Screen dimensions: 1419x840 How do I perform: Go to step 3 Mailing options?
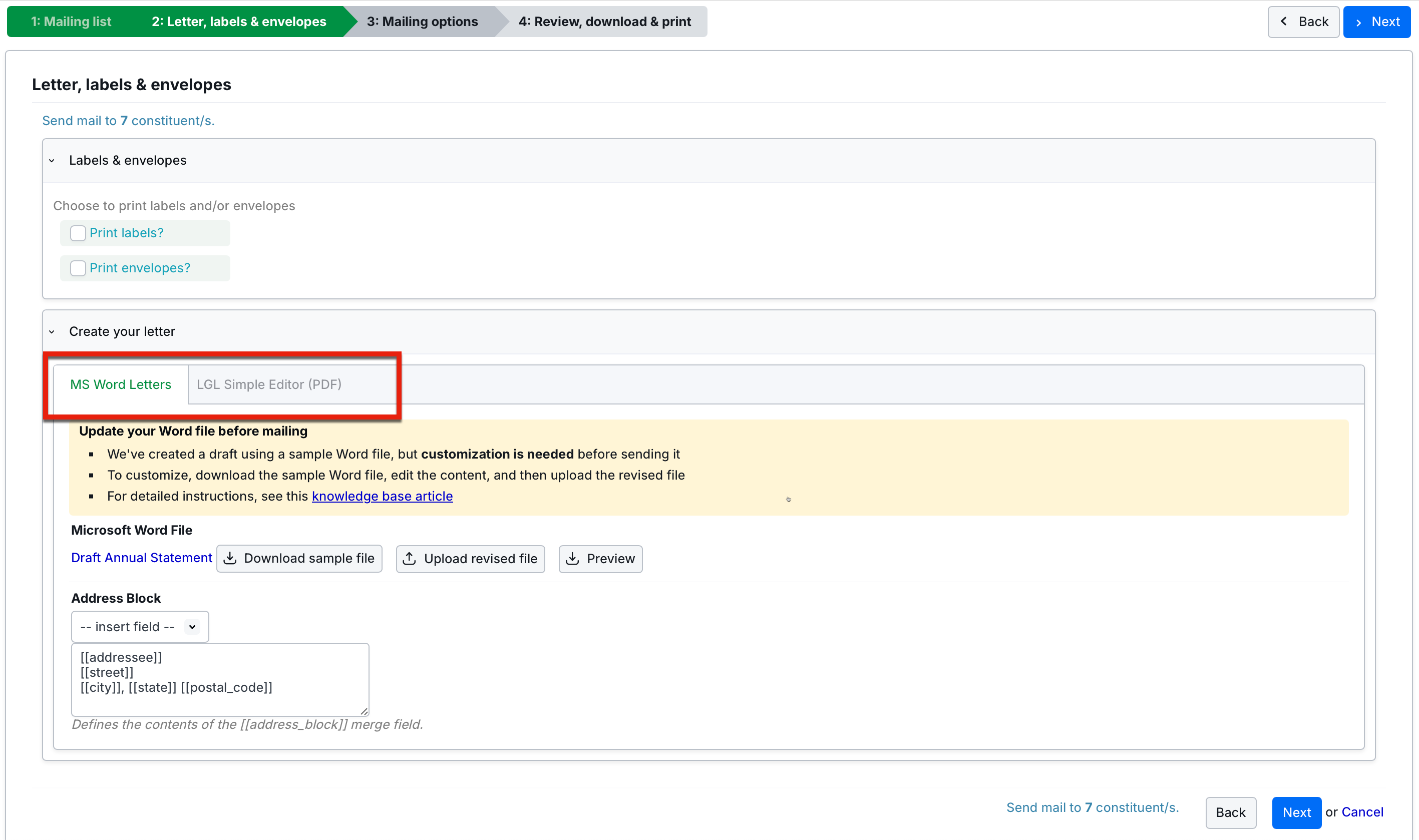pos(422,22)
